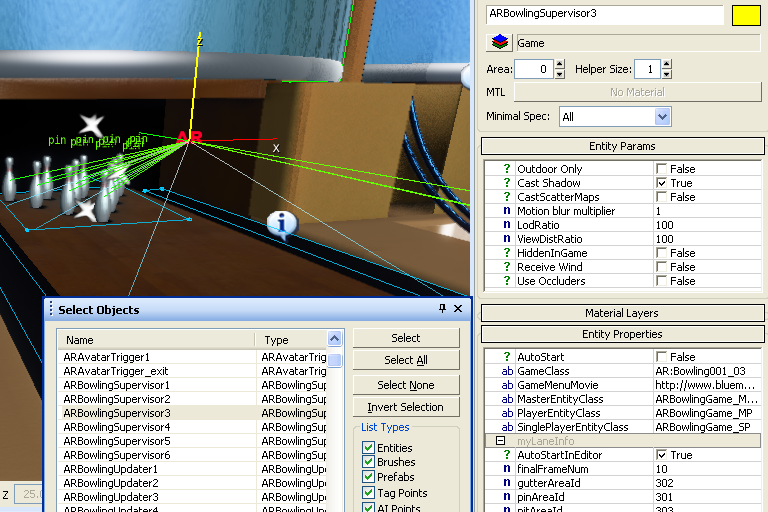This screenshot has width=768, height=512.
Task: Edit the pinAreaId value 301
Action: [x=707, y=497]
